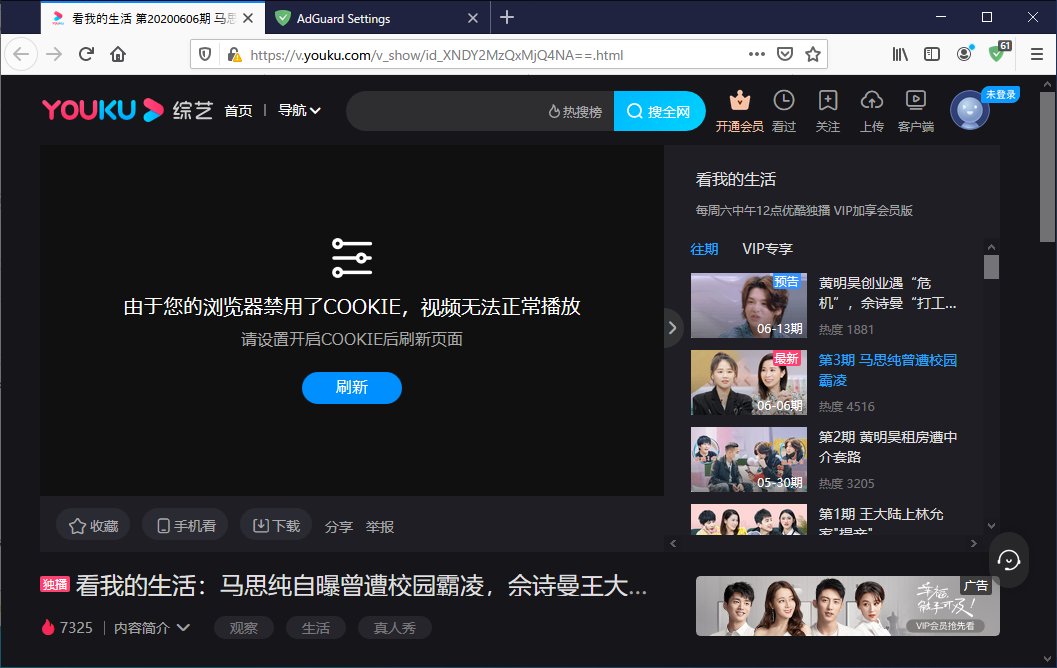Click the user avatar login icon

click(x=969, y=110)
